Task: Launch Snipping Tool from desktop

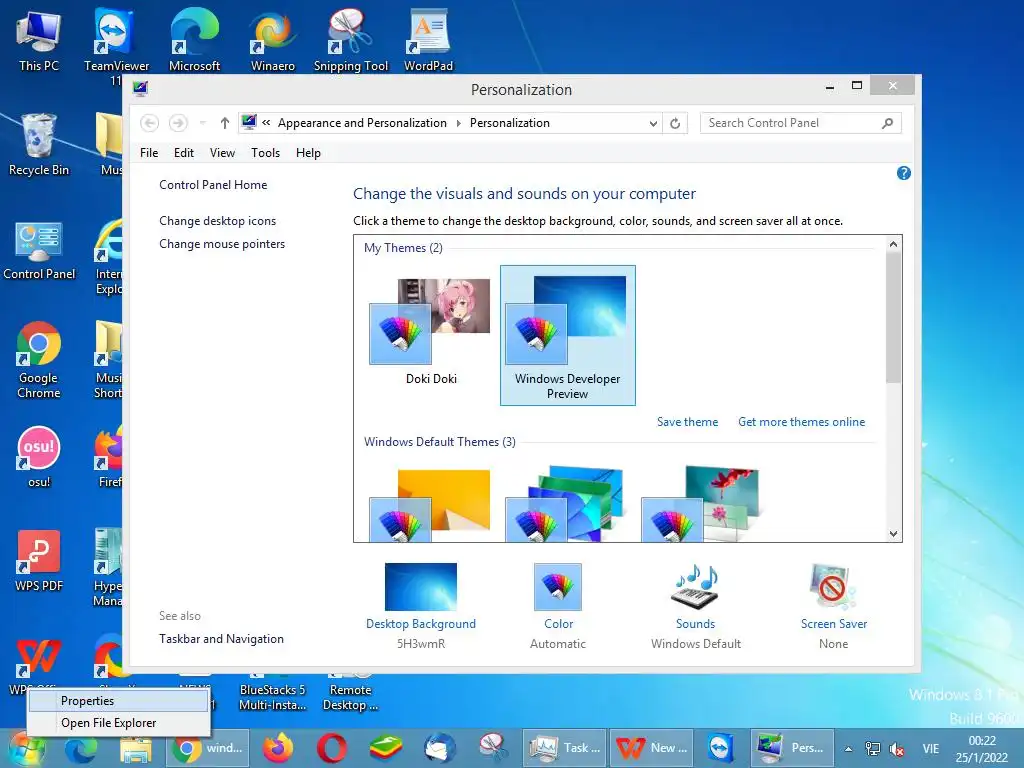Action: coord(351,40)
